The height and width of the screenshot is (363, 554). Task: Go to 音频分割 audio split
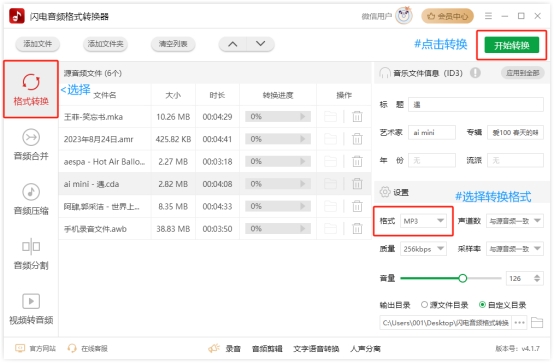click(31, 253)
